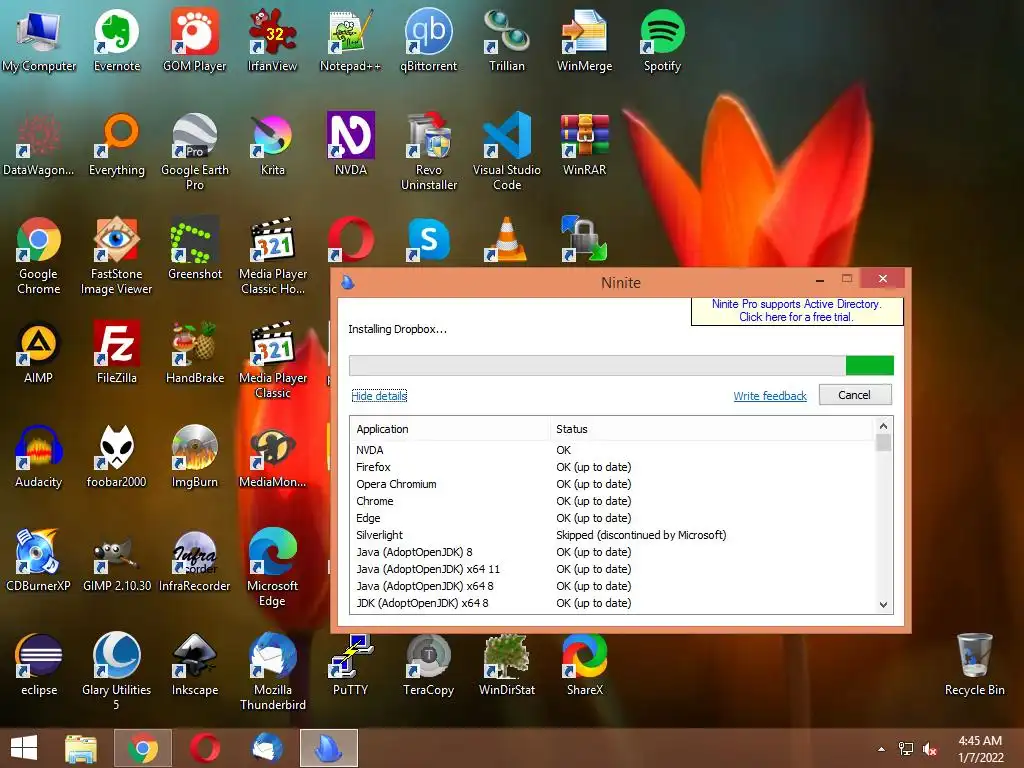1024x768 pixels.
Task: Launch Krita from the desktop
Action: coord(272,145)
